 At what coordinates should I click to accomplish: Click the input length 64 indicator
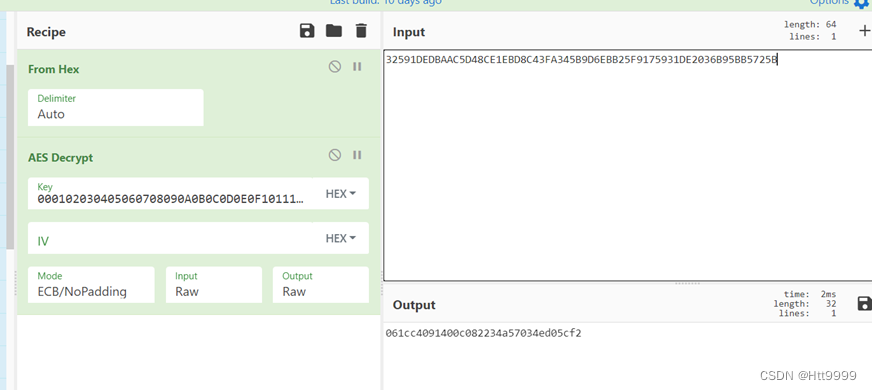[810, 24]
